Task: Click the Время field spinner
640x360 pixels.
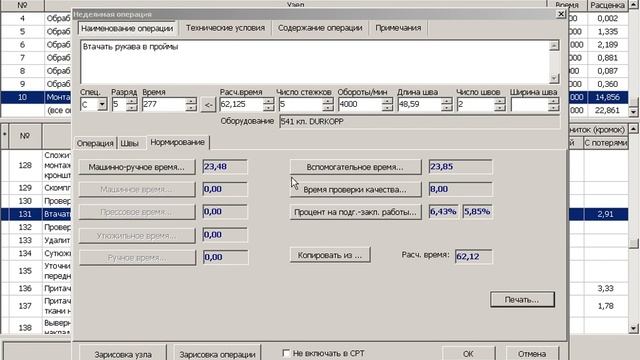Action: 191,104
